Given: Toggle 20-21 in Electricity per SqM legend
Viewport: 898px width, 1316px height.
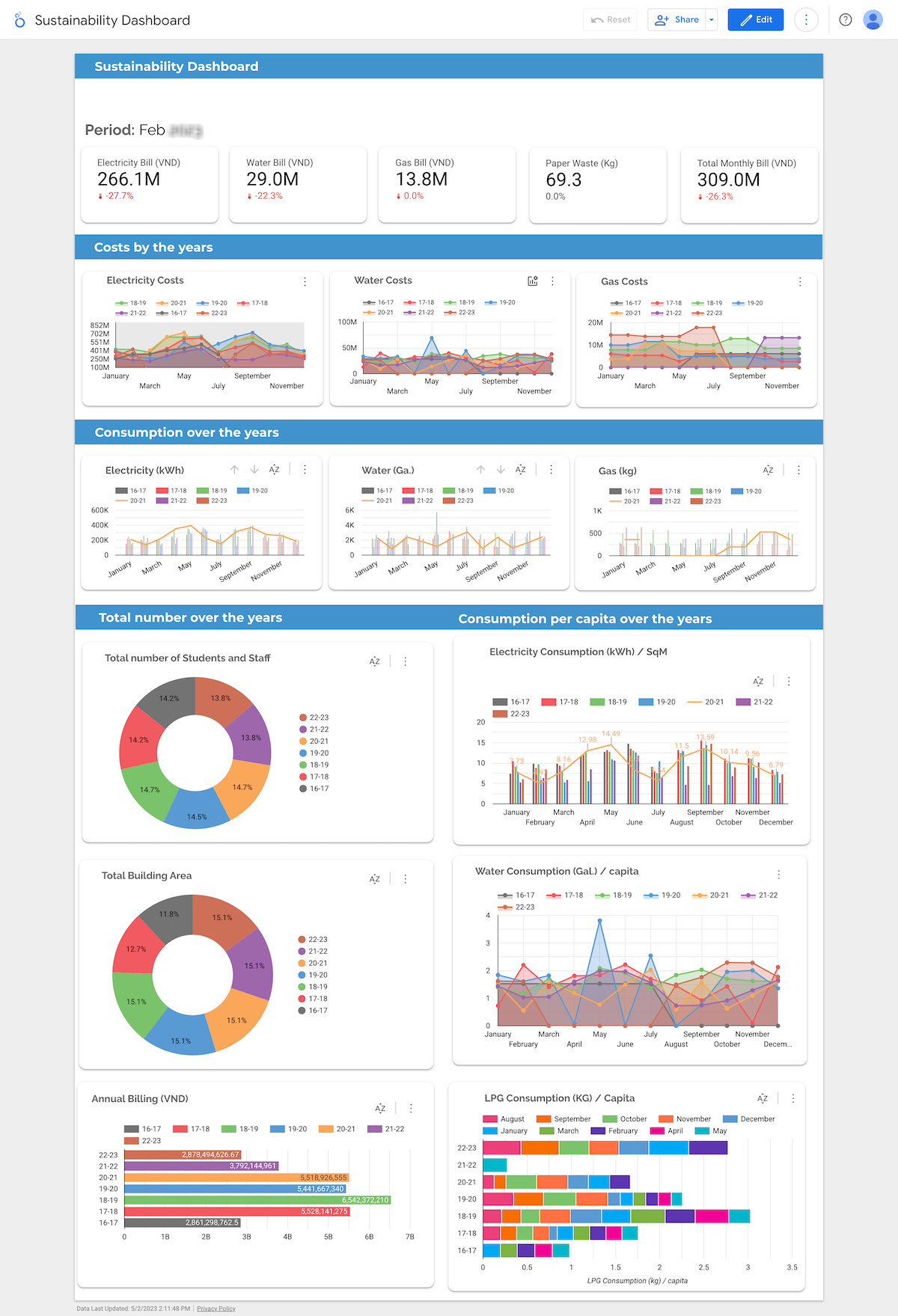Looking at the screenshot, I should (x=706, y=702).
